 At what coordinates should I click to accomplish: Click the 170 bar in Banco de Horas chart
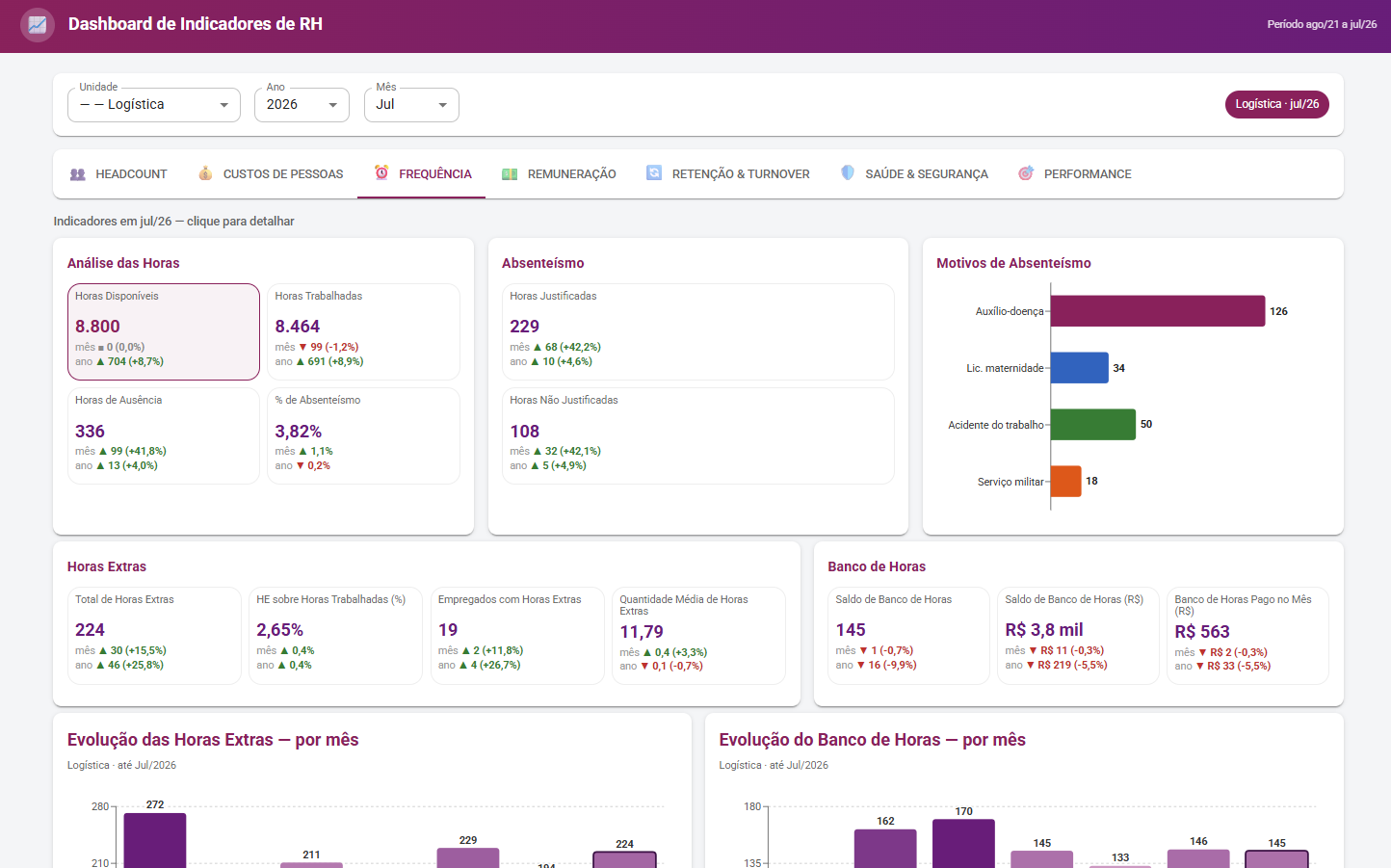click(x=963, y=844)
